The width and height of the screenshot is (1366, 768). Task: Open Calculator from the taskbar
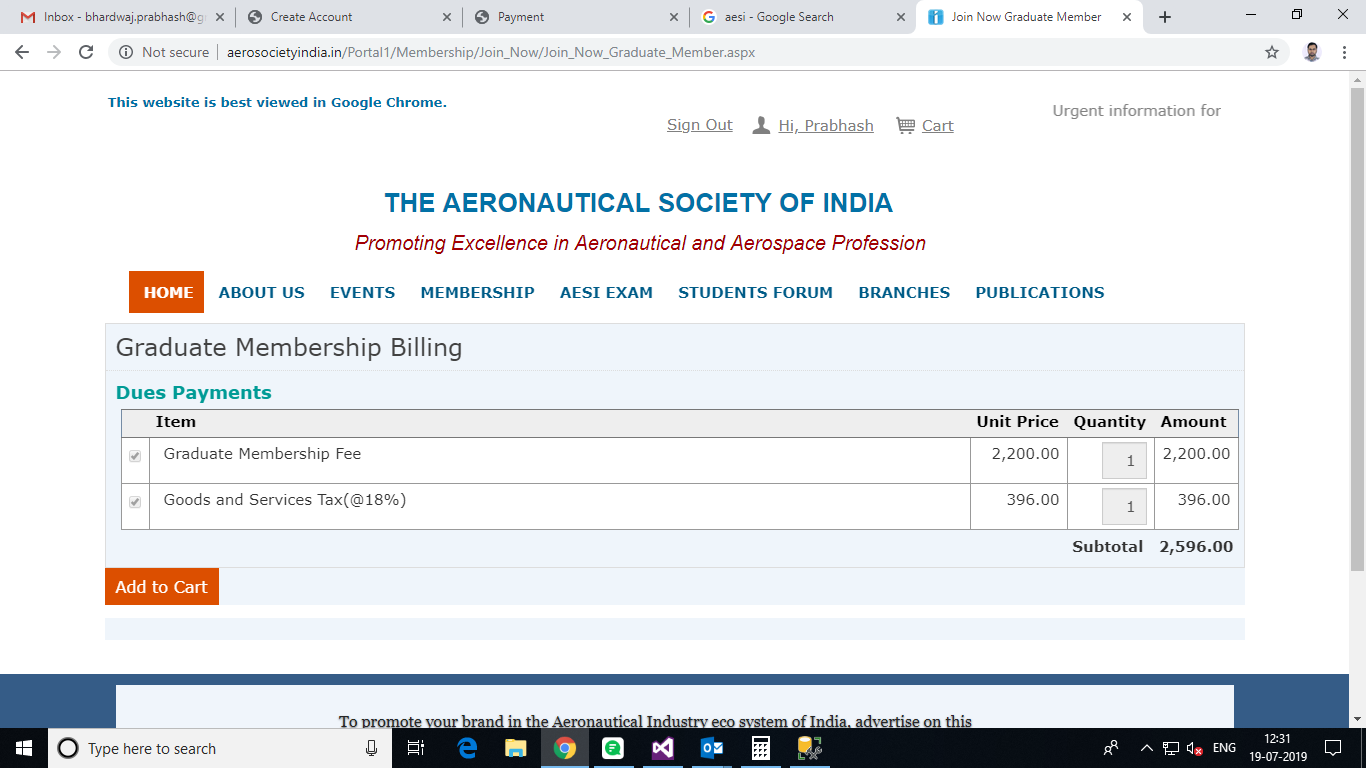(x=760, y=748)
